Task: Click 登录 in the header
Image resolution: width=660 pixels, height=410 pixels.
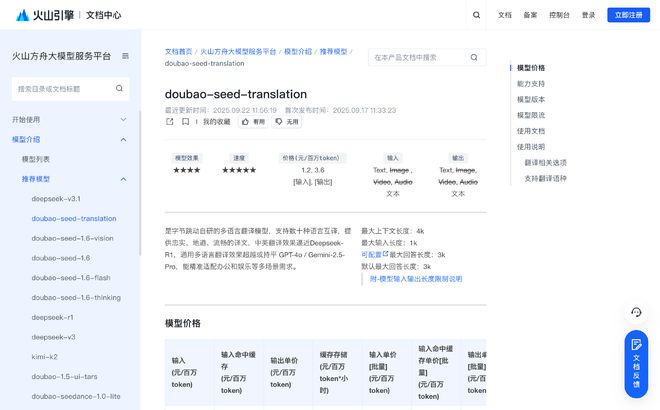Action: coord(588,15)
